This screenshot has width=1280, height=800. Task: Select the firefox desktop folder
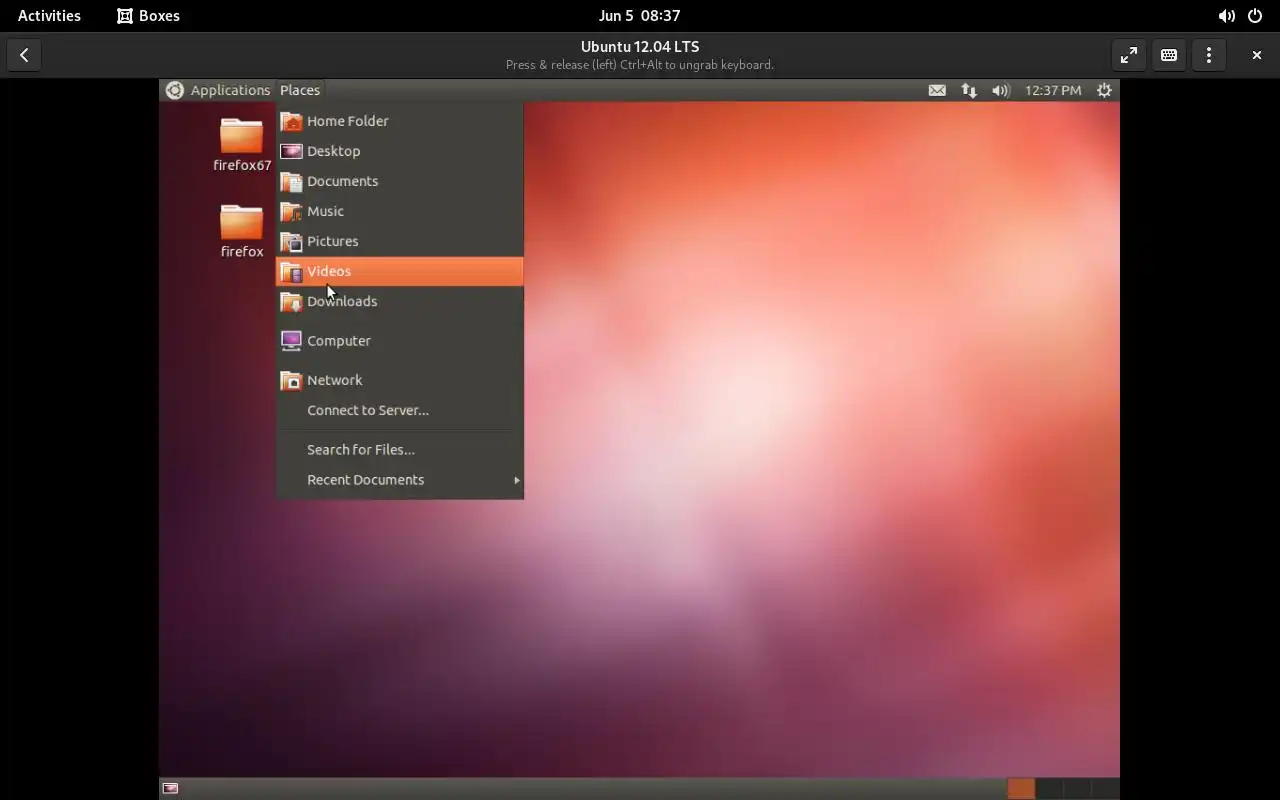(x=242, y=231)
